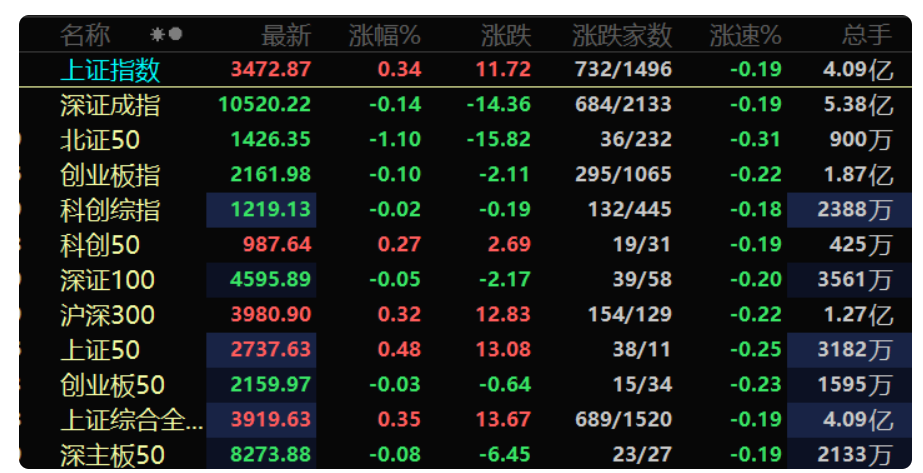Image resolution: width=923 pixels, height=473 pixels.
Task: Select the 沪深300 row name
Action: (107, 315)
